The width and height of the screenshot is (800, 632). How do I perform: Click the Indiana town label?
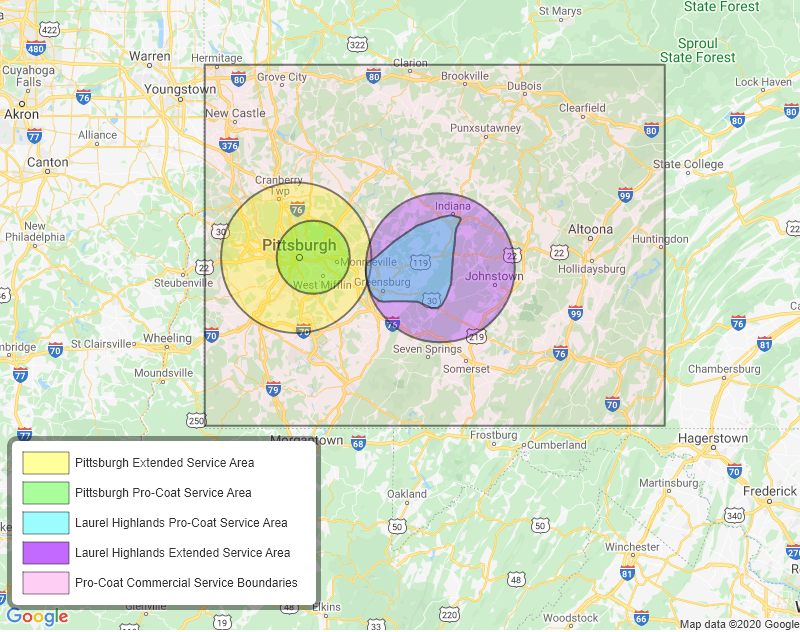coord(453,206)
